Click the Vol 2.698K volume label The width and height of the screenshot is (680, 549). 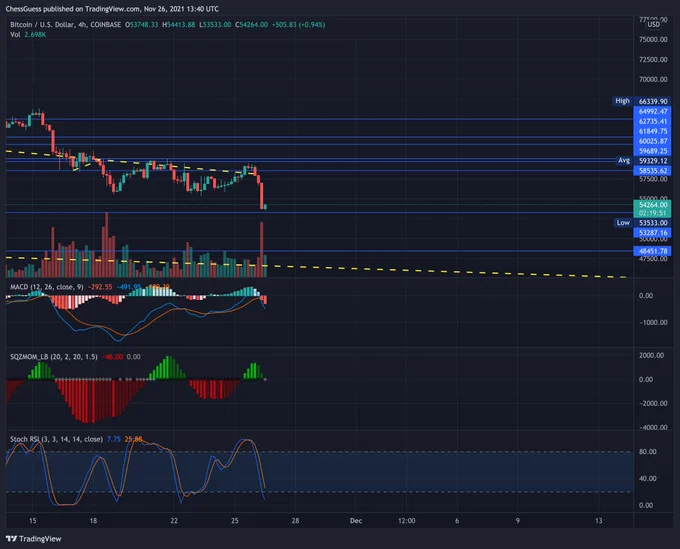tap(28, 34)
